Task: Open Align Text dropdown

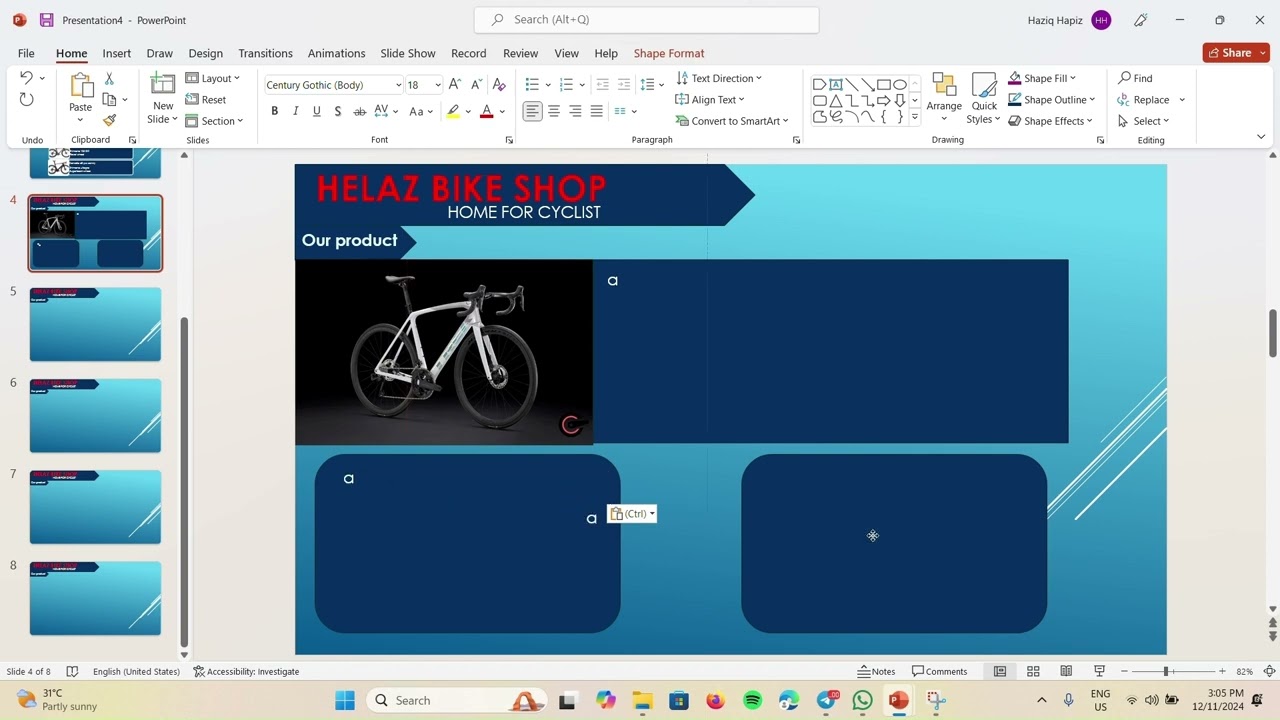Action: [x=710, y=99]
